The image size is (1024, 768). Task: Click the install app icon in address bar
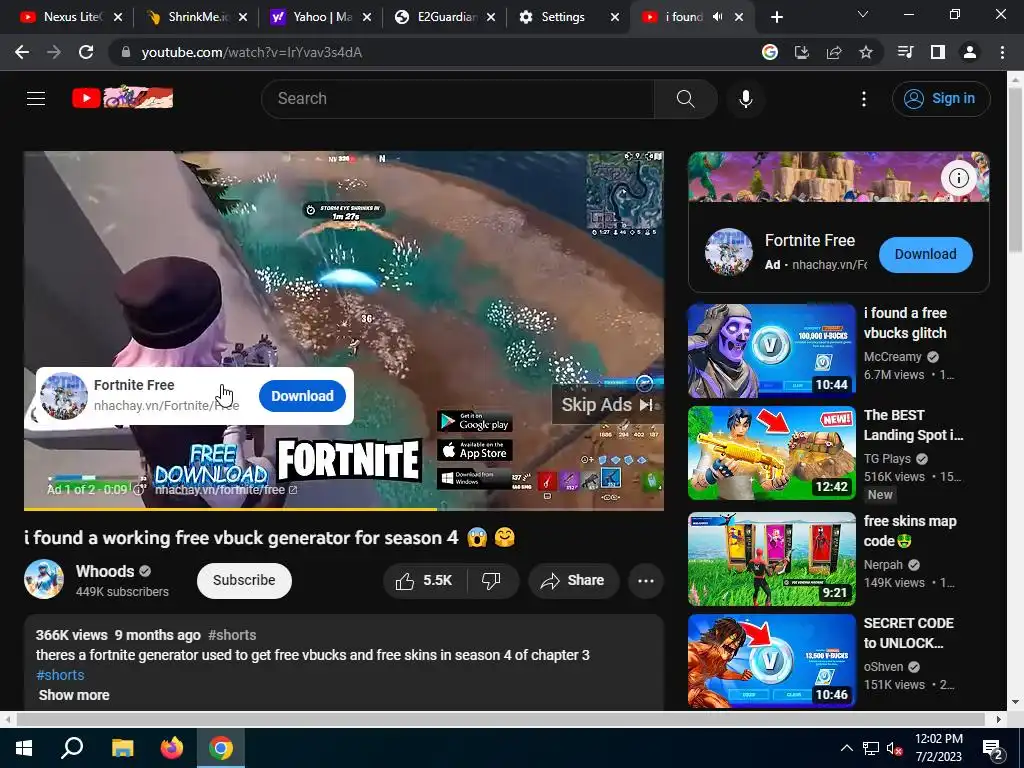[x=802, y=52]
